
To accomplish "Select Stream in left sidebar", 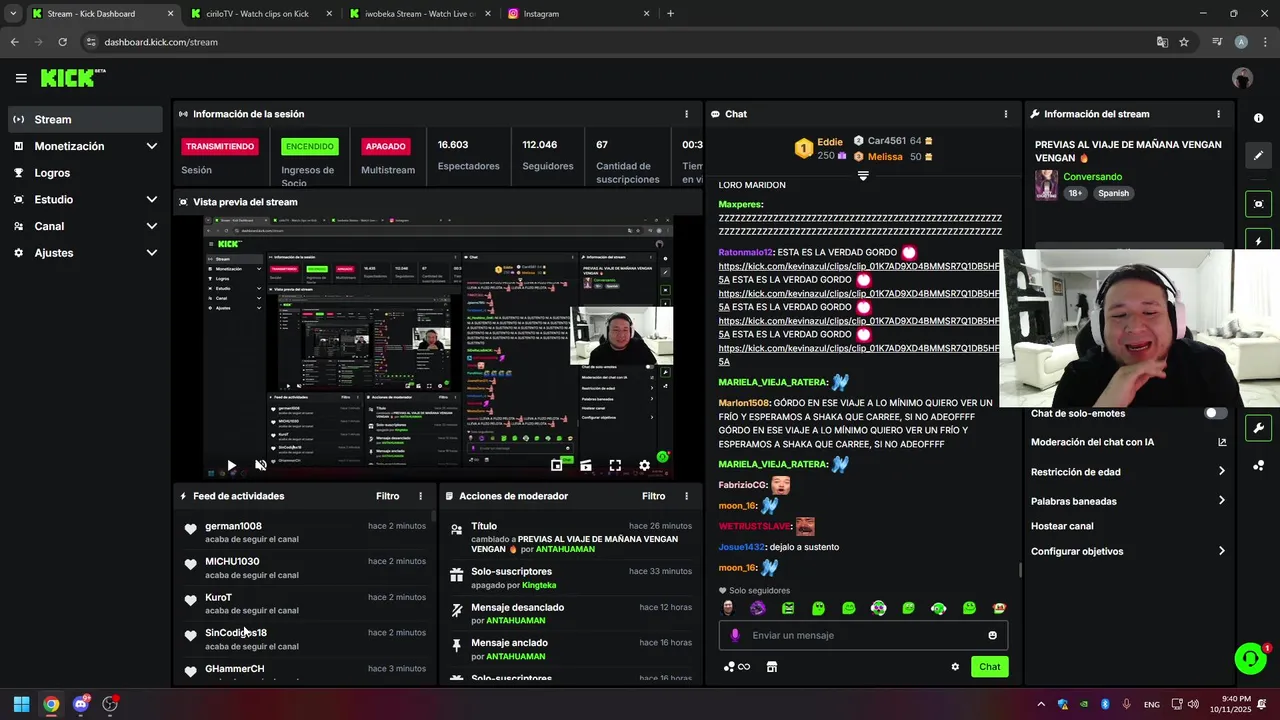I will click(85, 119).
